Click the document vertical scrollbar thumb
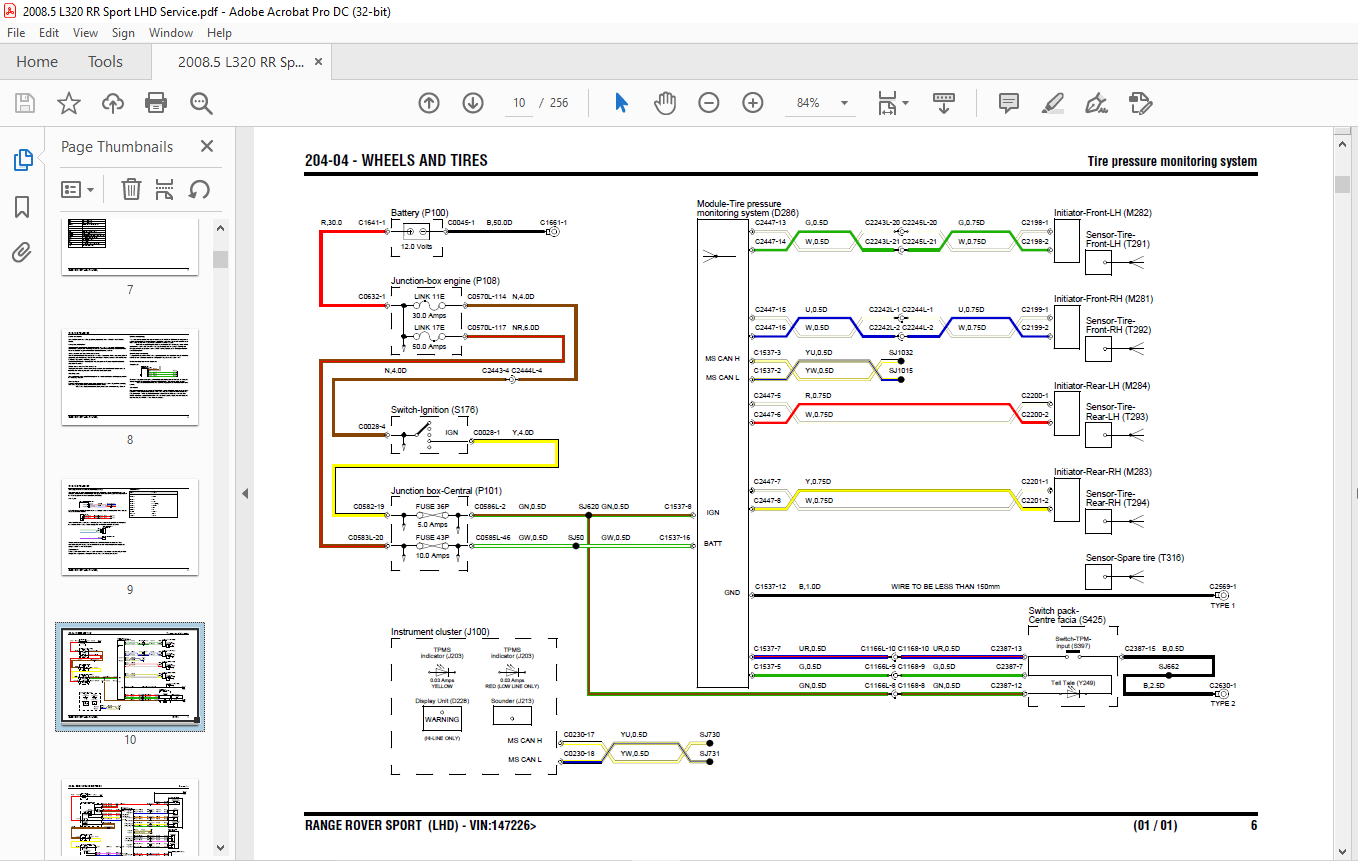Screen dimensions: 1358x861 [1342, 184]
